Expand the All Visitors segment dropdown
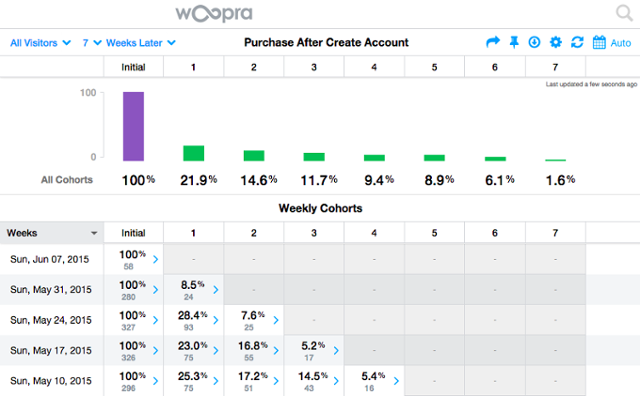 [40, 43]
